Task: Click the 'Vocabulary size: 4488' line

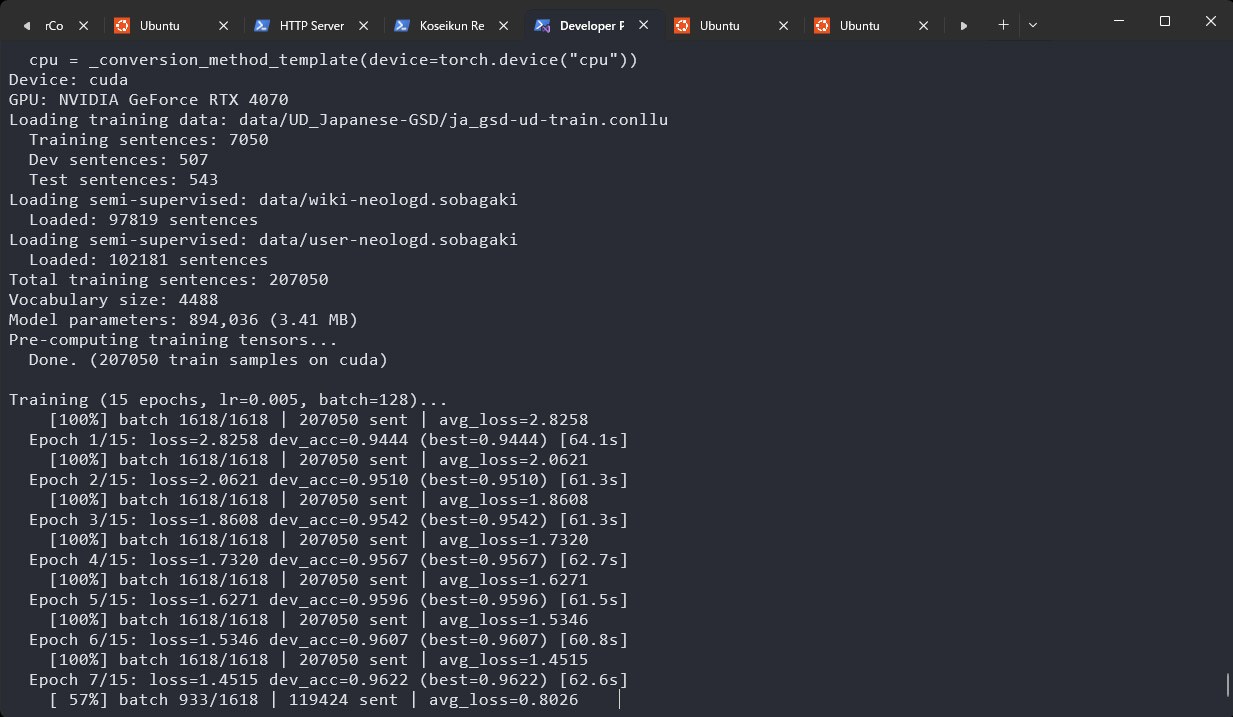Action: 113,300
